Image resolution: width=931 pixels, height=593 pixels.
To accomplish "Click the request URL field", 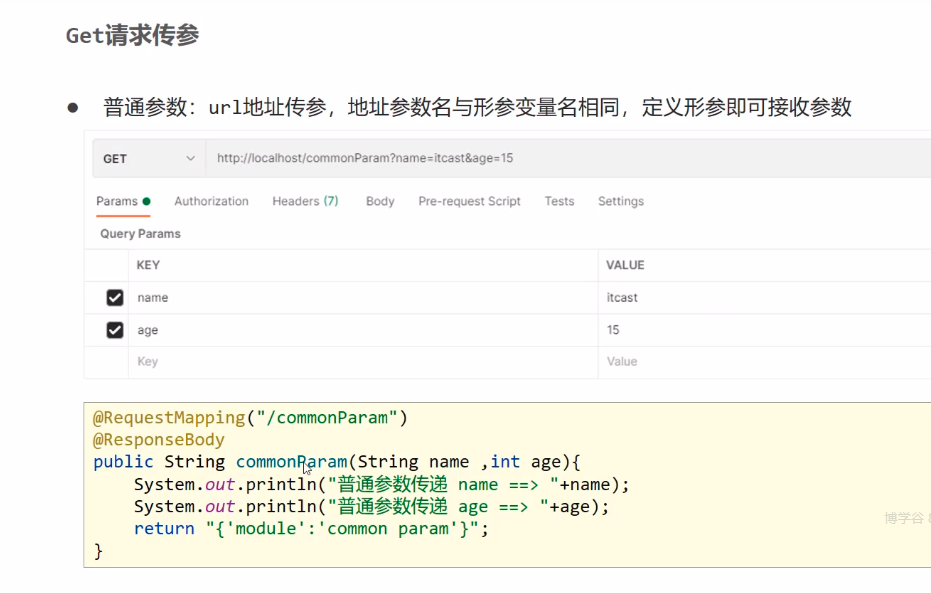I will pos(560,159).
